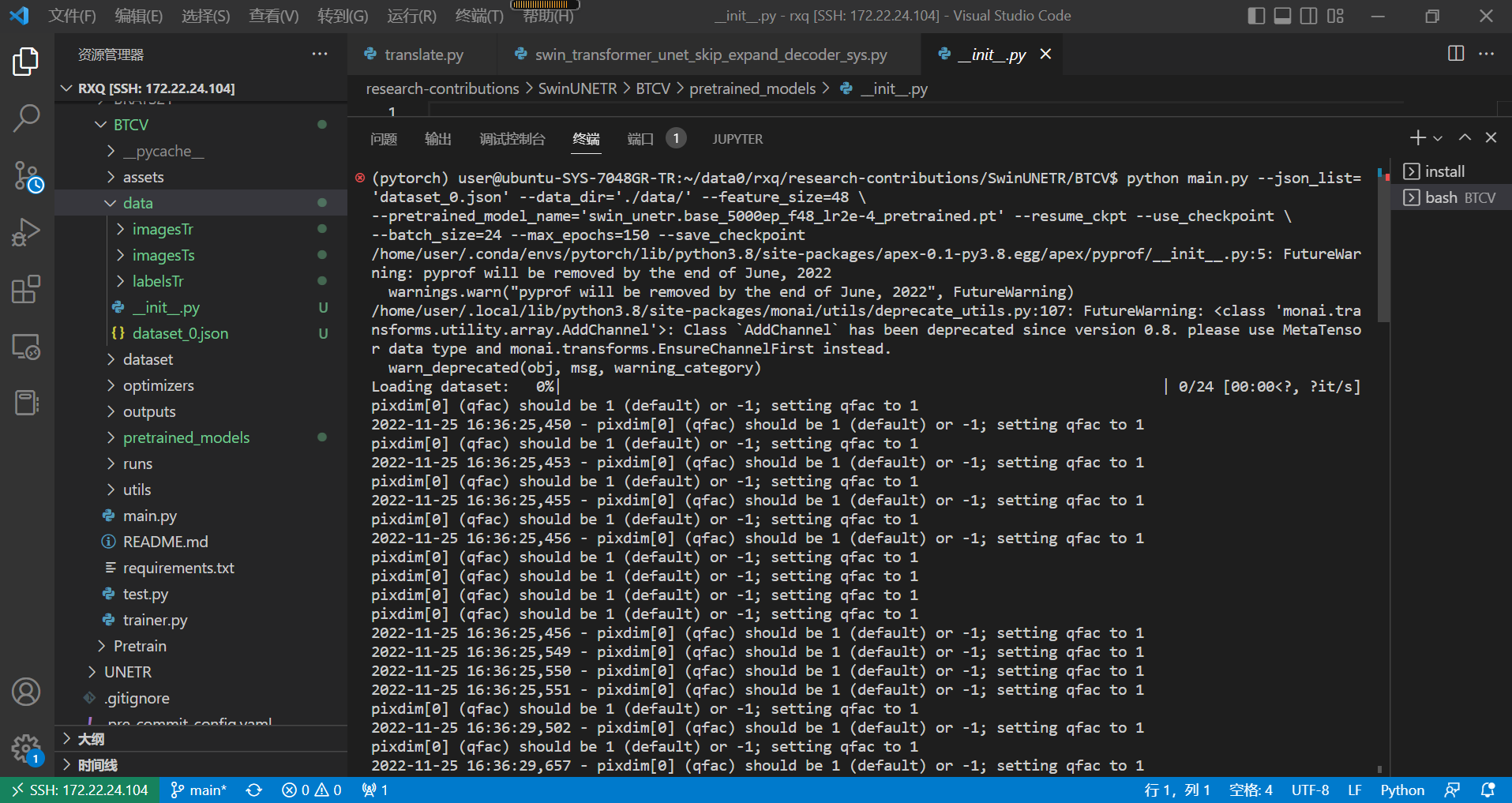Open the terminal profile dropdown
Image resolution: width=1512 pixels, height=803 pixels.
point(1439,137)
